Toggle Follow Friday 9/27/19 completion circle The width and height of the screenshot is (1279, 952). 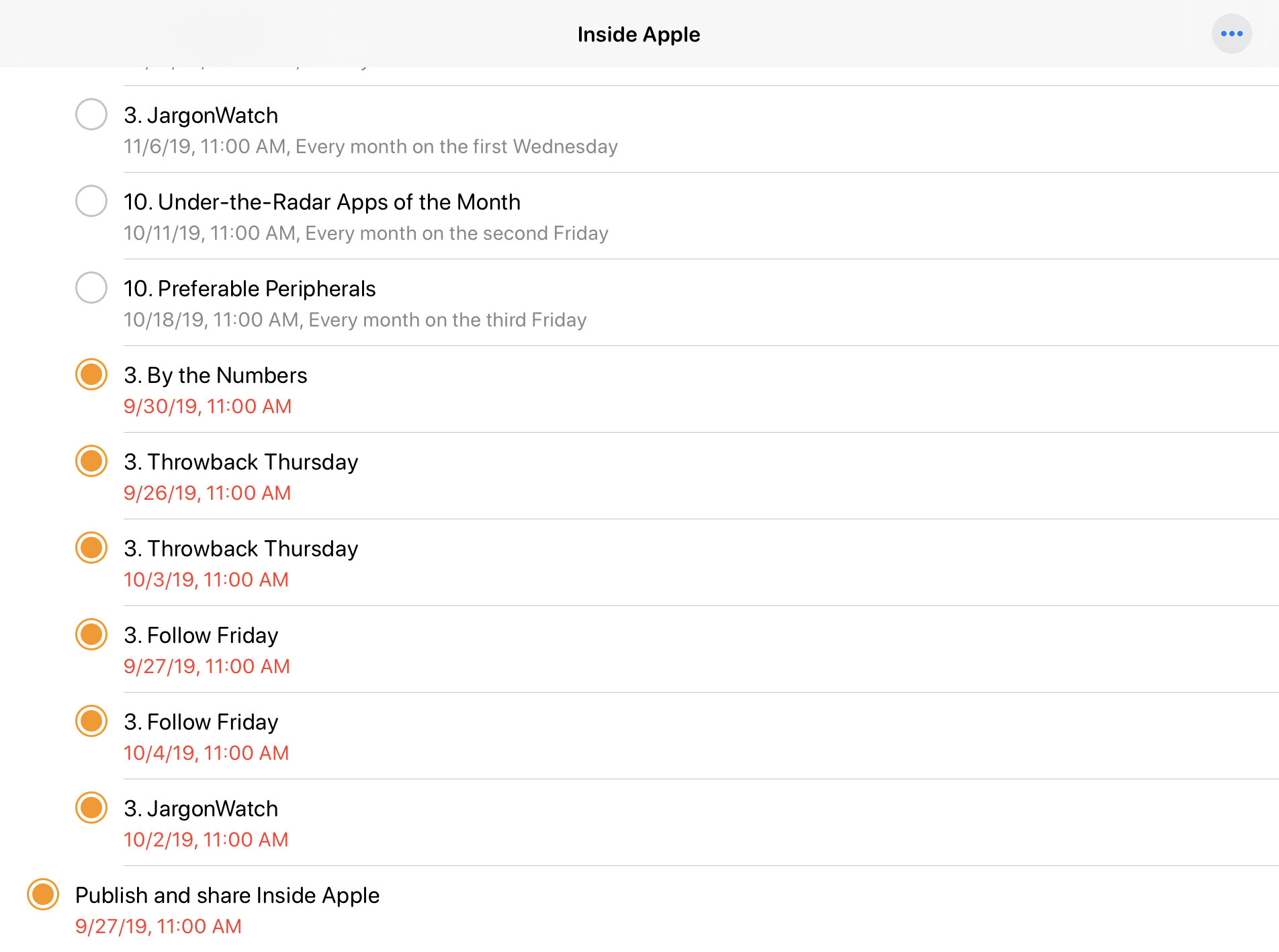point(91,634)
